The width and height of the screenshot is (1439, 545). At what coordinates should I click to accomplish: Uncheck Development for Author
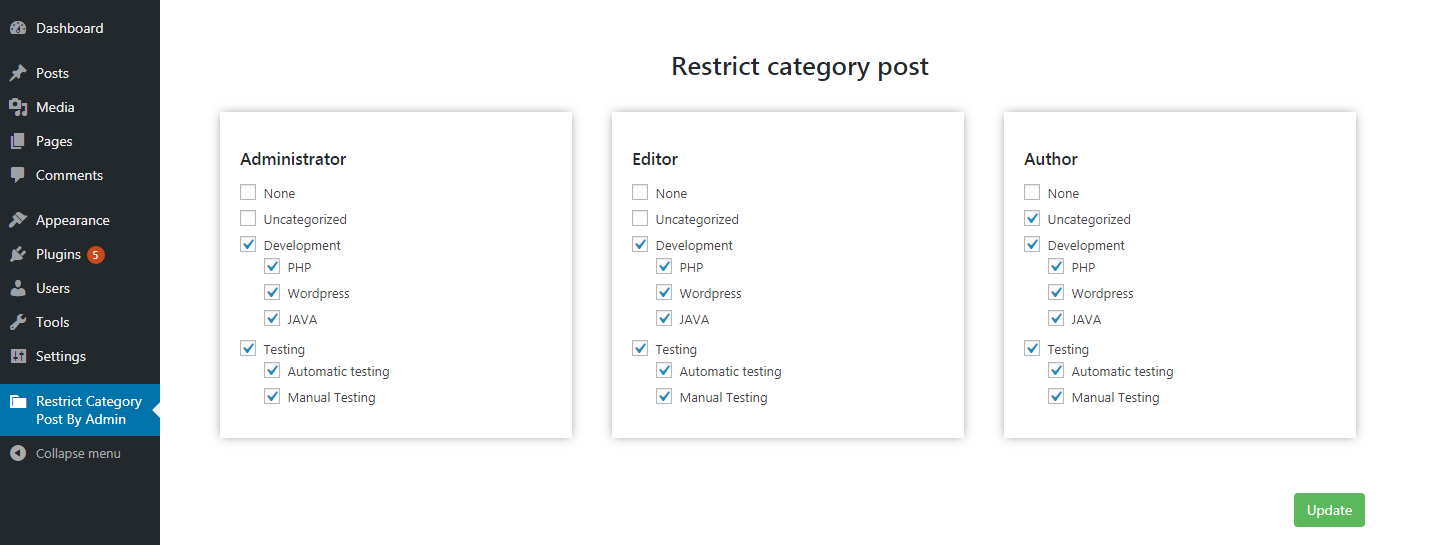click(1032, 244)
